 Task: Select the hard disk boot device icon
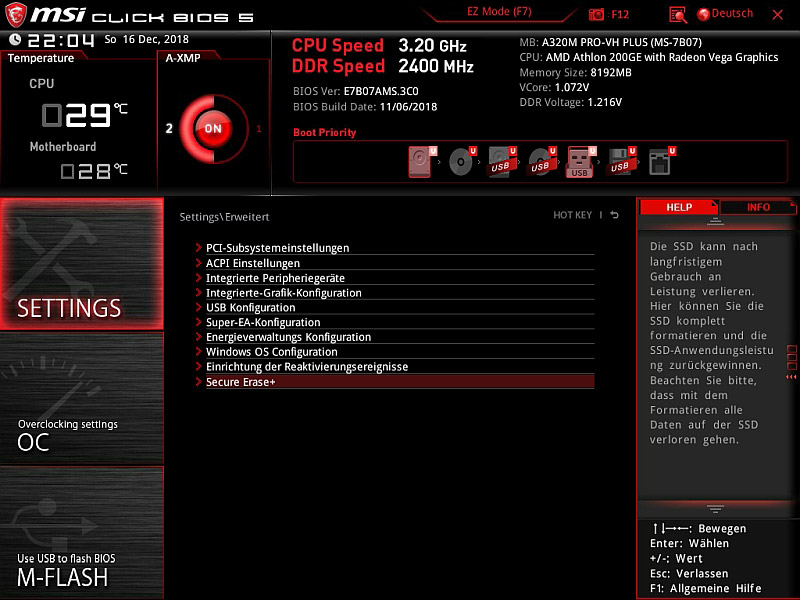[422, 162]
